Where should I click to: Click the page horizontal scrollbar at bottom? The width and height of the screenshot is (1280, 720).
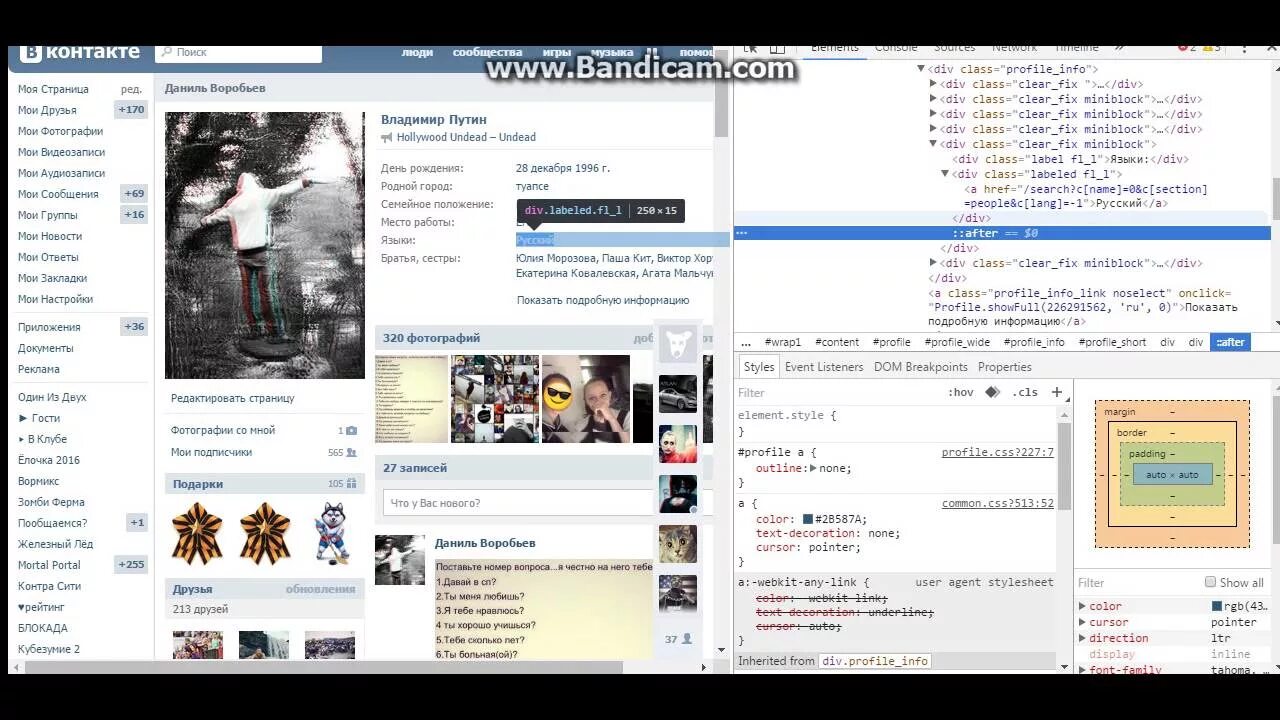tap(324, 667)
